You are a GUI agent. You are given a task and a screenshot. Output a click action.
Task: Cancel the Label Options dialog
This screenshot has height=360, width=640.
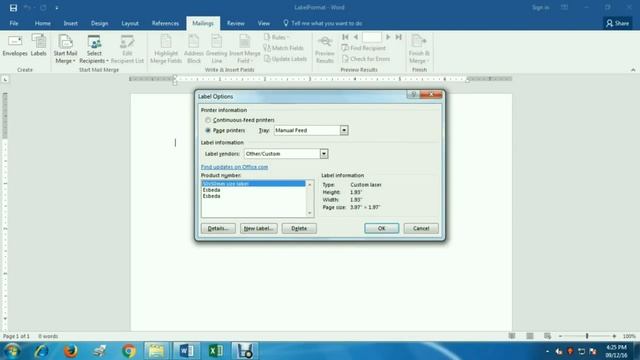pos(421,229)
